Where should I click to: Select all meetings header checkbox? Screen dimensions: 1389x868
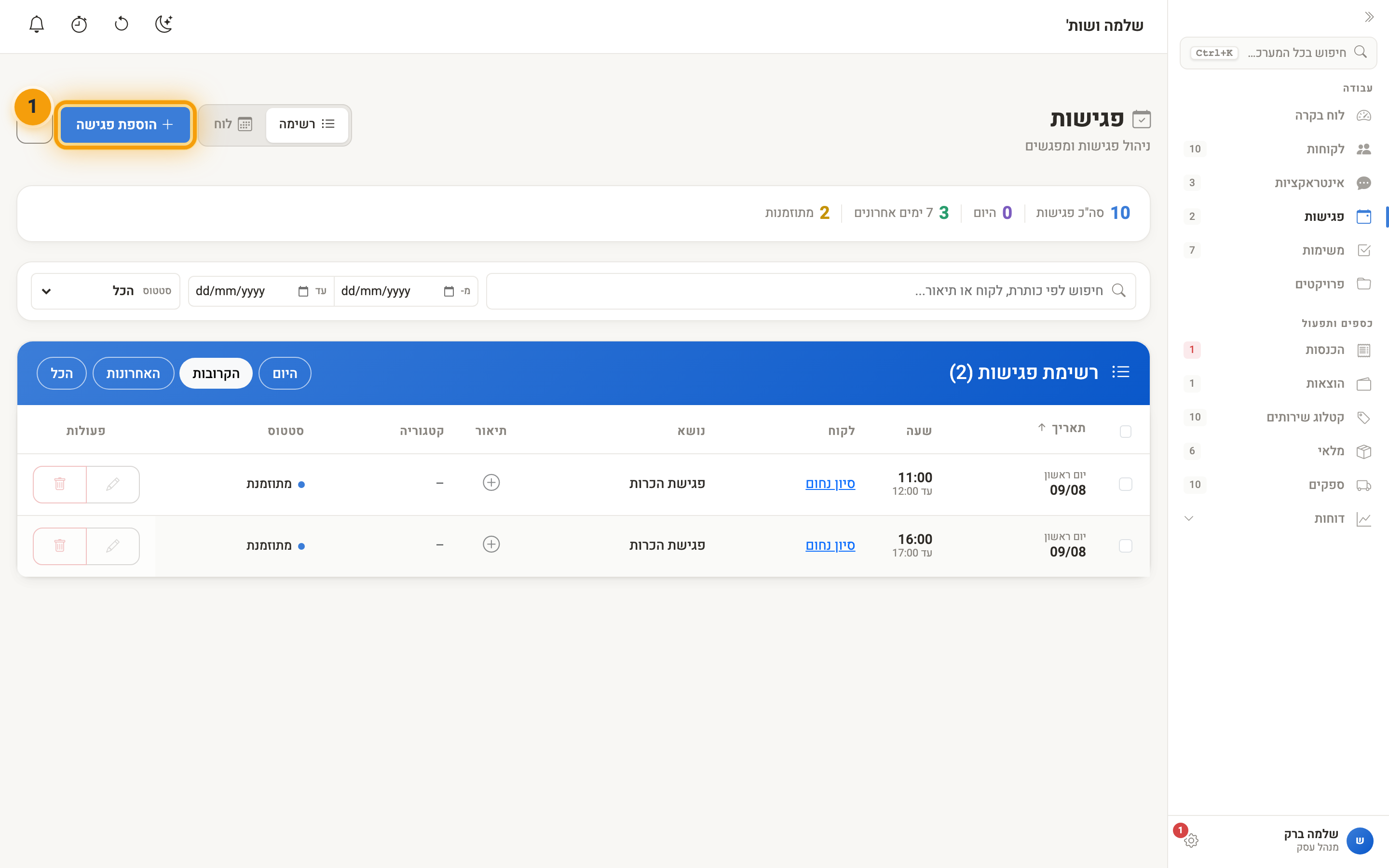(x=1126, y=431)
